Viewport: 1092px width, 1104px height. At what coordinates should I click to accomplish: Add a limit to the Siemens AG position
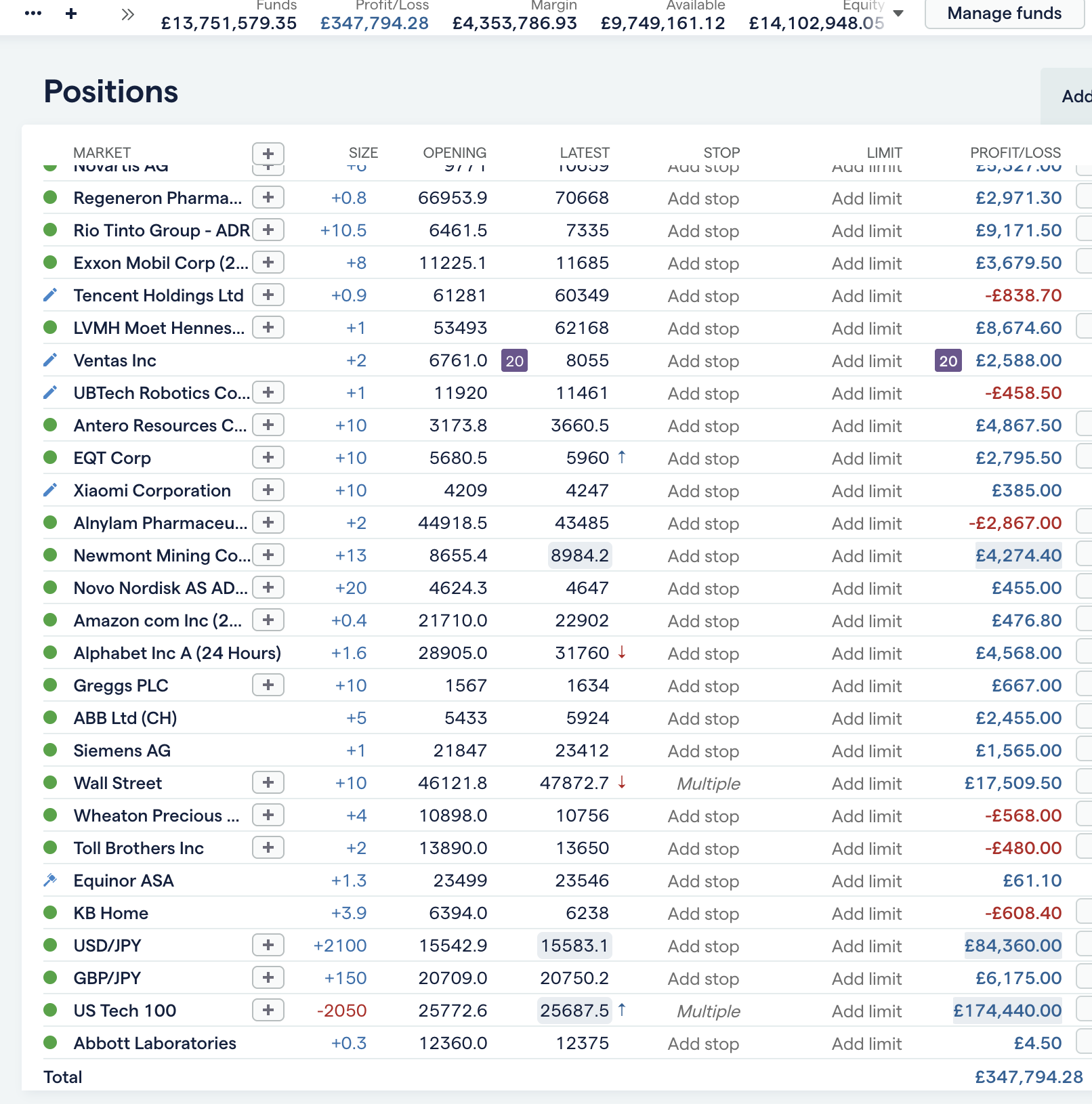point(867,751)
